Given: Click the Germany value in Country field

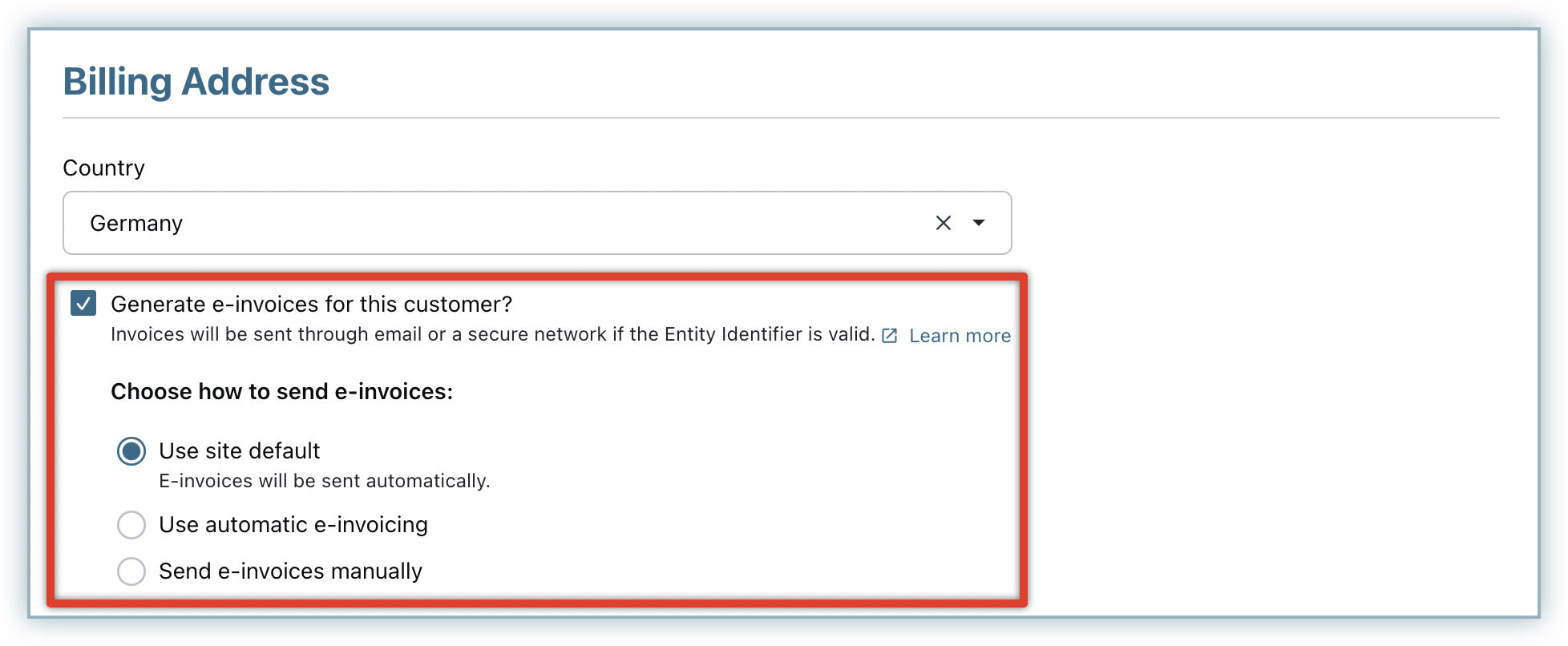Looking at the screenshot, I should pos(136,223).
